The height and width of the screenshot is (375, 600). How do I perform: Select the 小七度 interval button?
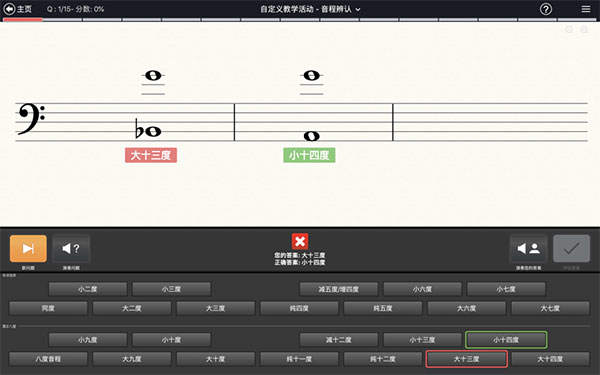506,289
